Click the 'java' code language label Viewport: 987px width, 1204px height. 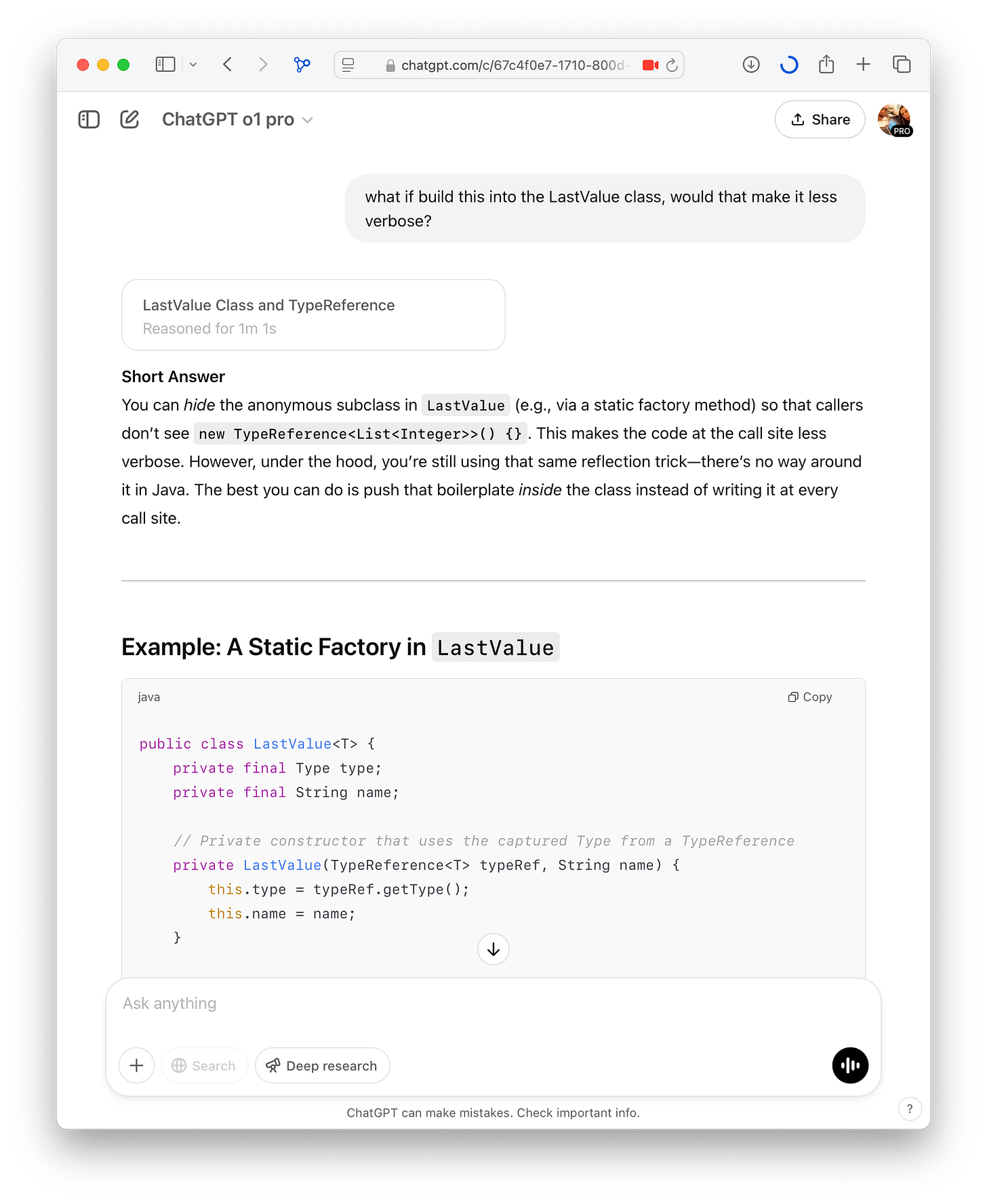149,697
